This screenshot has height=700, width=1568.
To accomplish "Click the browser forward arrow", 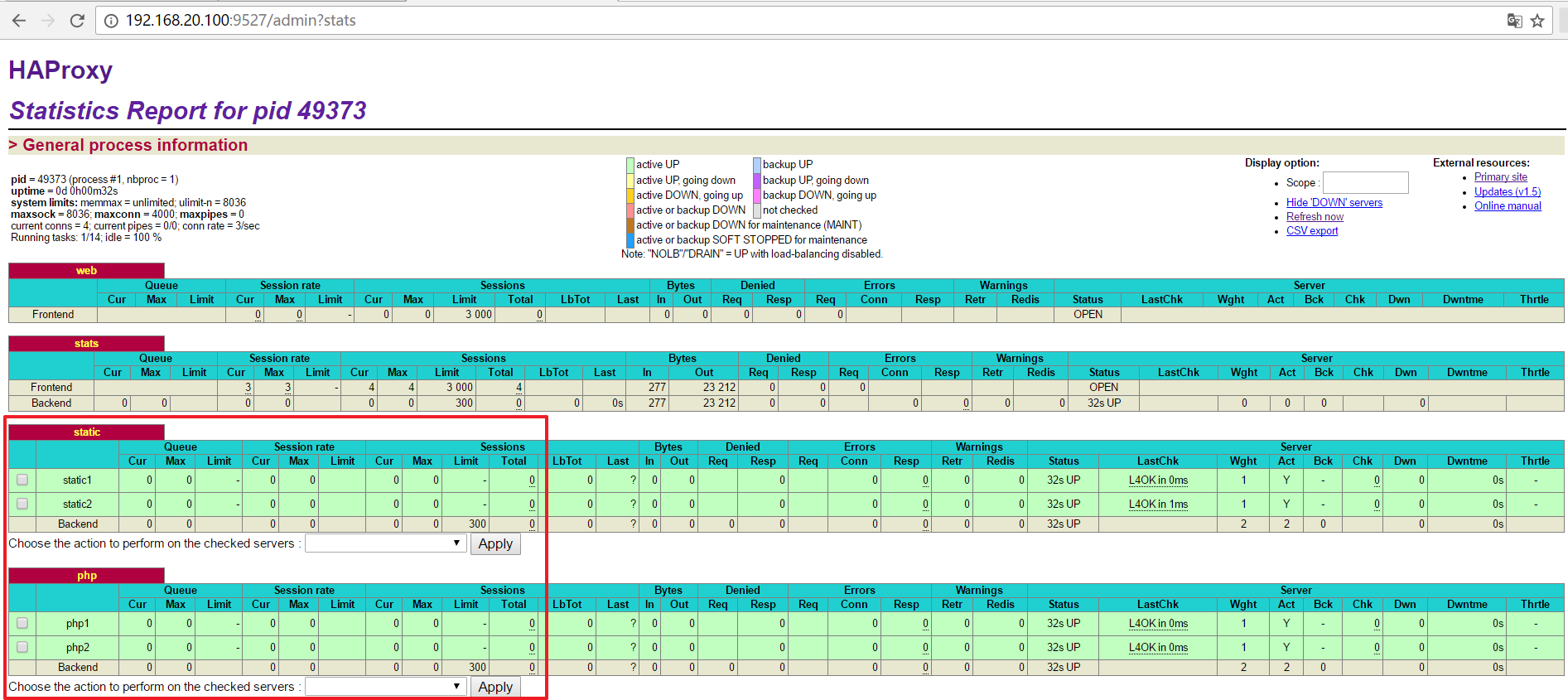I will pos(48,21).
